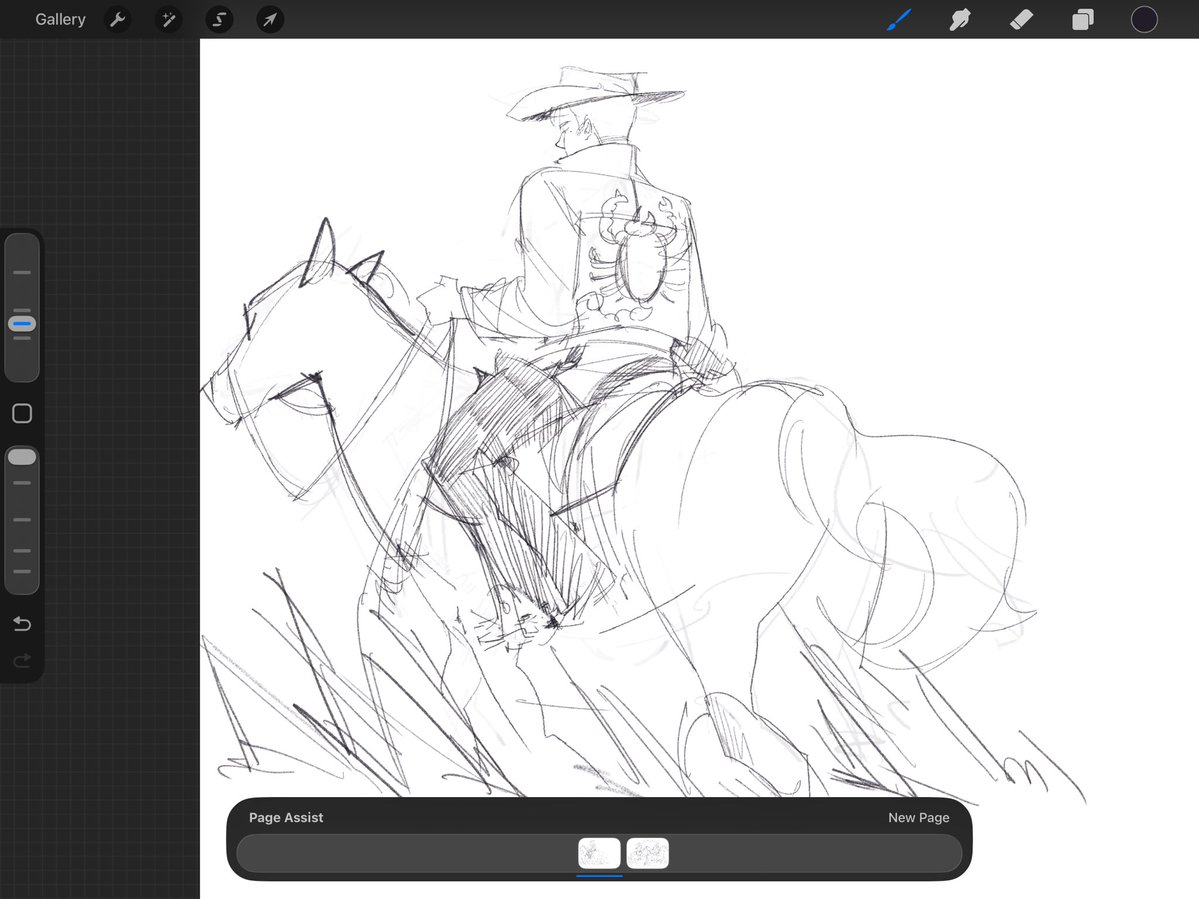Select second page thumbnail in Page Assist
Viewport: 1199px width, 899px height.
click(x=648, y=853)
